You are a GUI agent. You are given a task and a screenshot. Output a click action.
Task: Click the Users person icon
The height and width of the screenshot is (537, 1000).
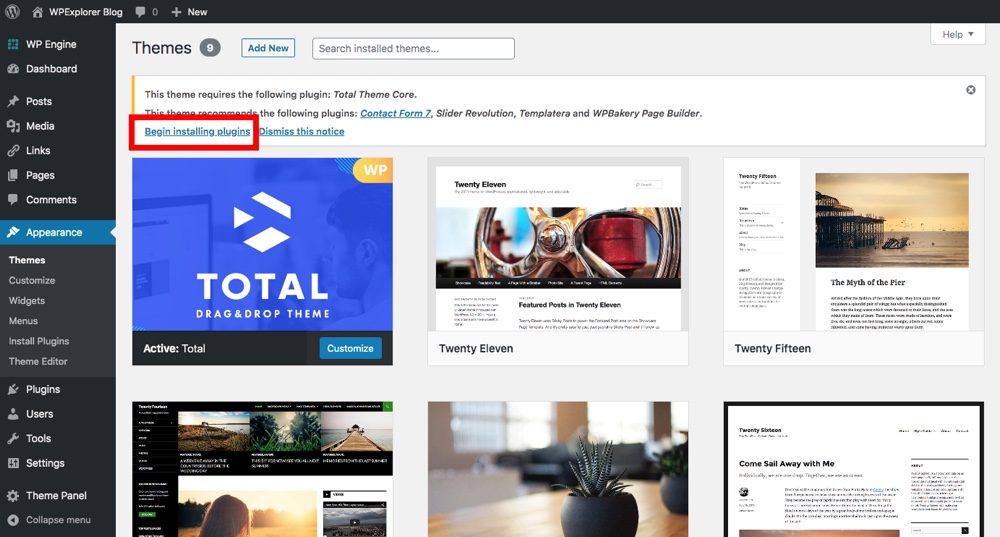pos(13,414)
